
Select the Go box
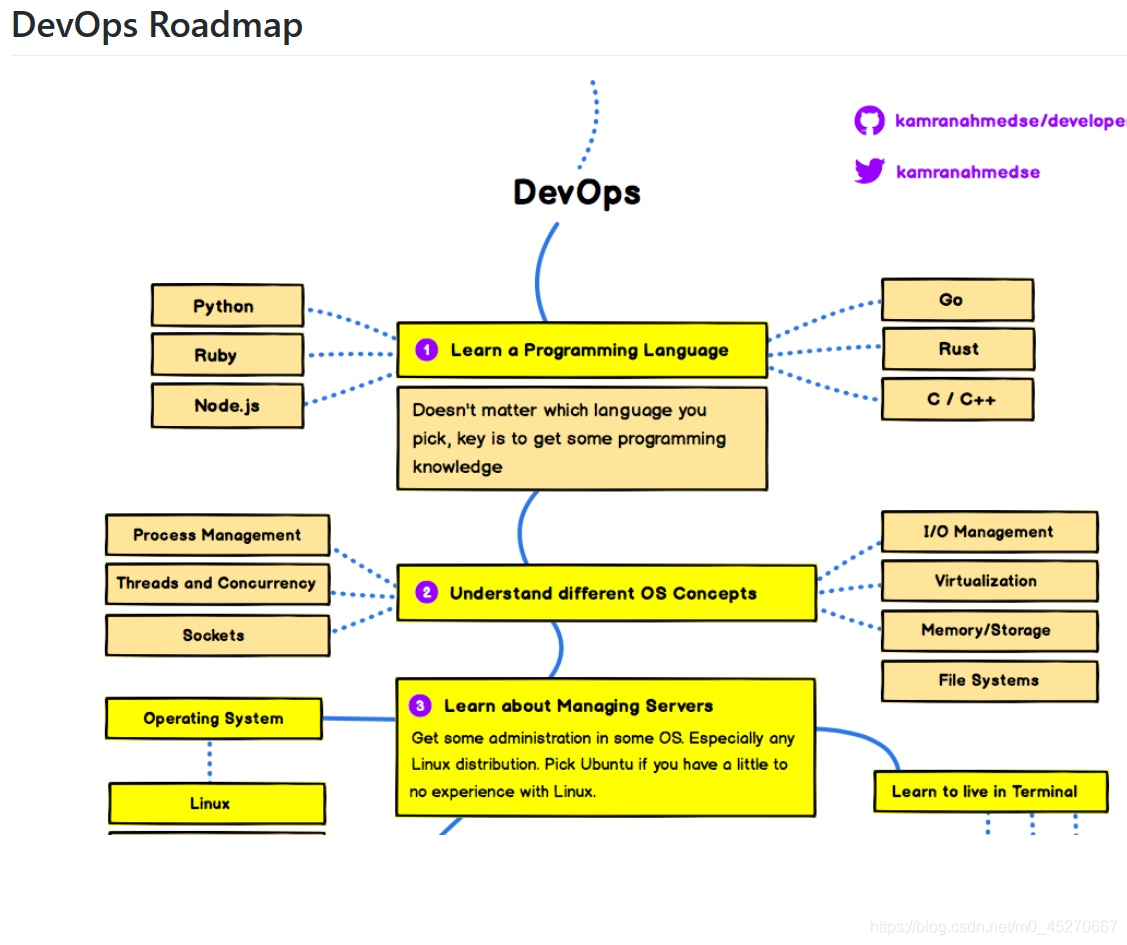[957, 300]
